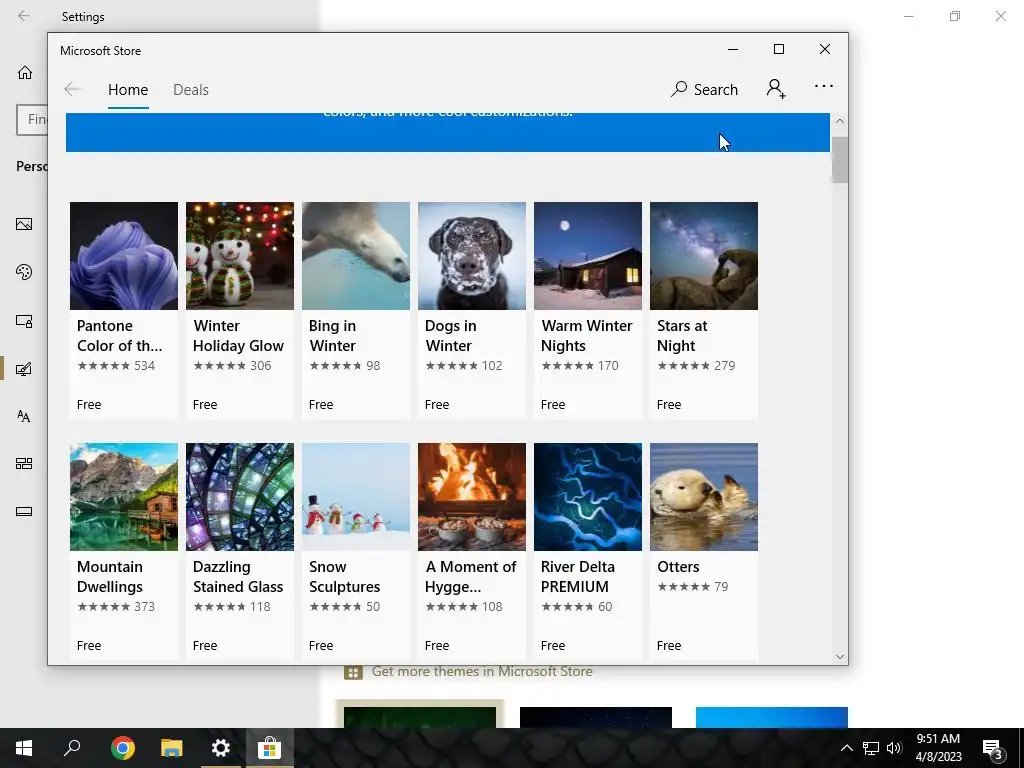Click Settings window back arrow
Image resolution: width=1024 pixels, height=768 pixels.
(24, 16)
